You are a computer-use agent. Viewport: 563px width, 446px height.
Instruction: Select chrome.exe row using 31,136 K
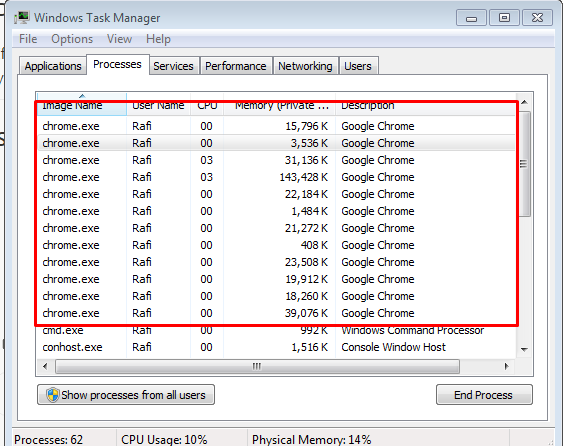276,160
